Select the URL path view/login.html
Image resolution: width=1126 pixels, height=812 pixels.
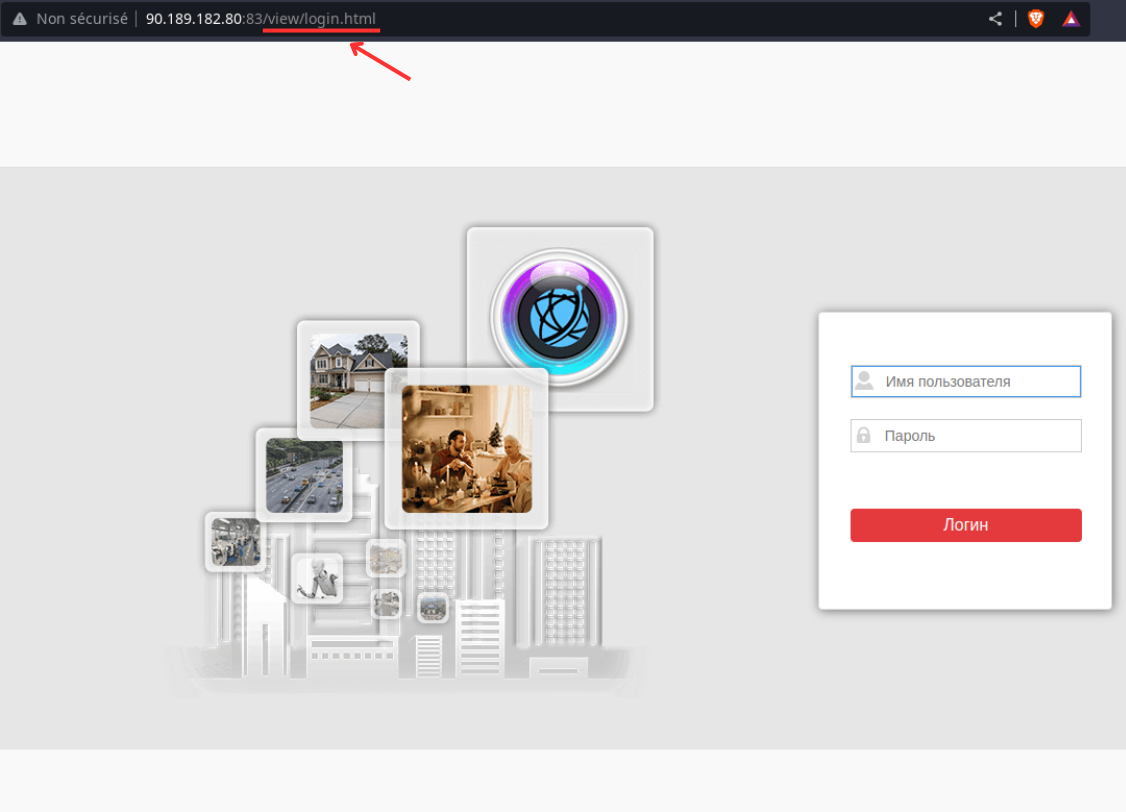pyautogui.click(x=320, y=18)
